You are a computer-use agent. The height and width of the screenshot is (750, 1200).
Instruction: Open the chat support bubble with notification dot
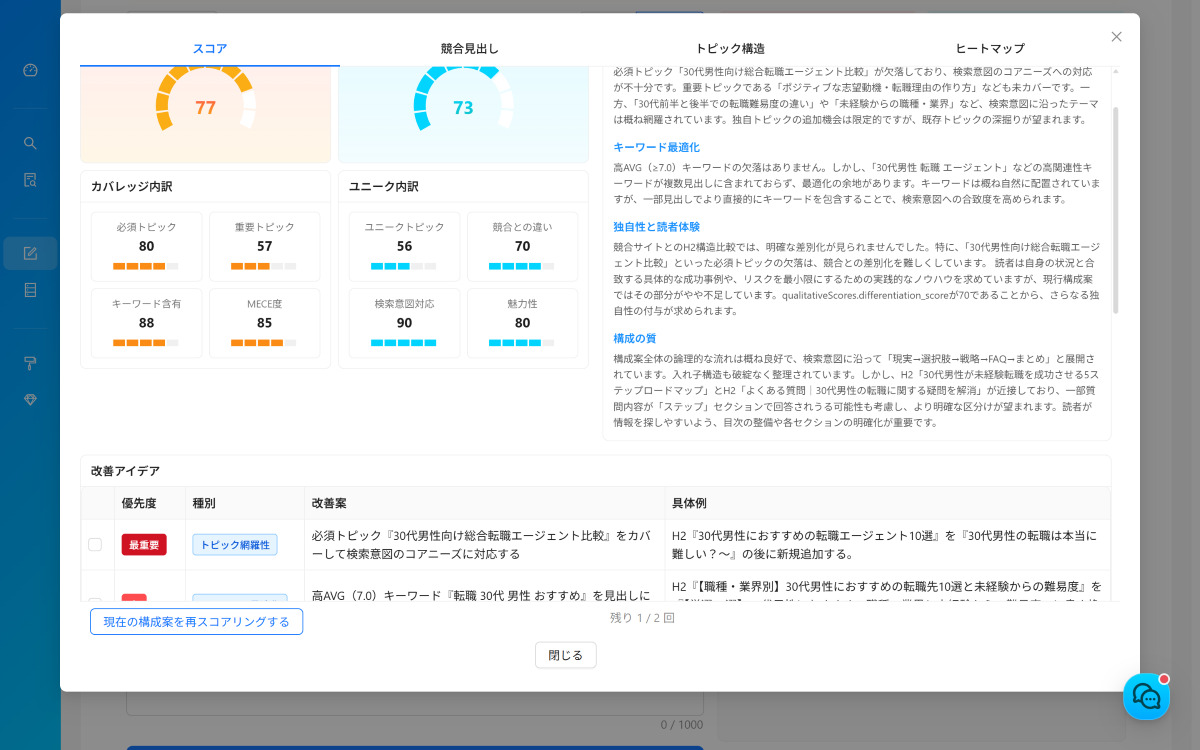point(1146,697)
